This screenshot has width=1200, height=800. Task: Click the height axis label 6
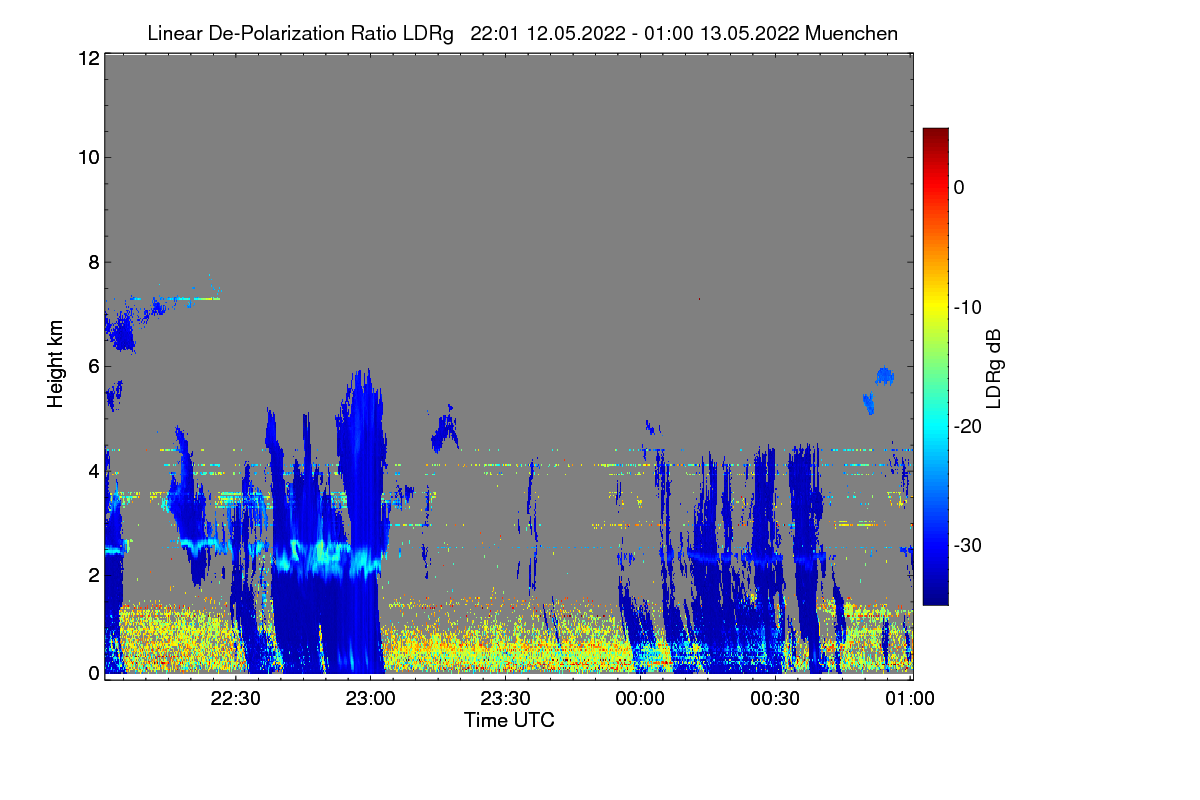click(x=93, y=367)
